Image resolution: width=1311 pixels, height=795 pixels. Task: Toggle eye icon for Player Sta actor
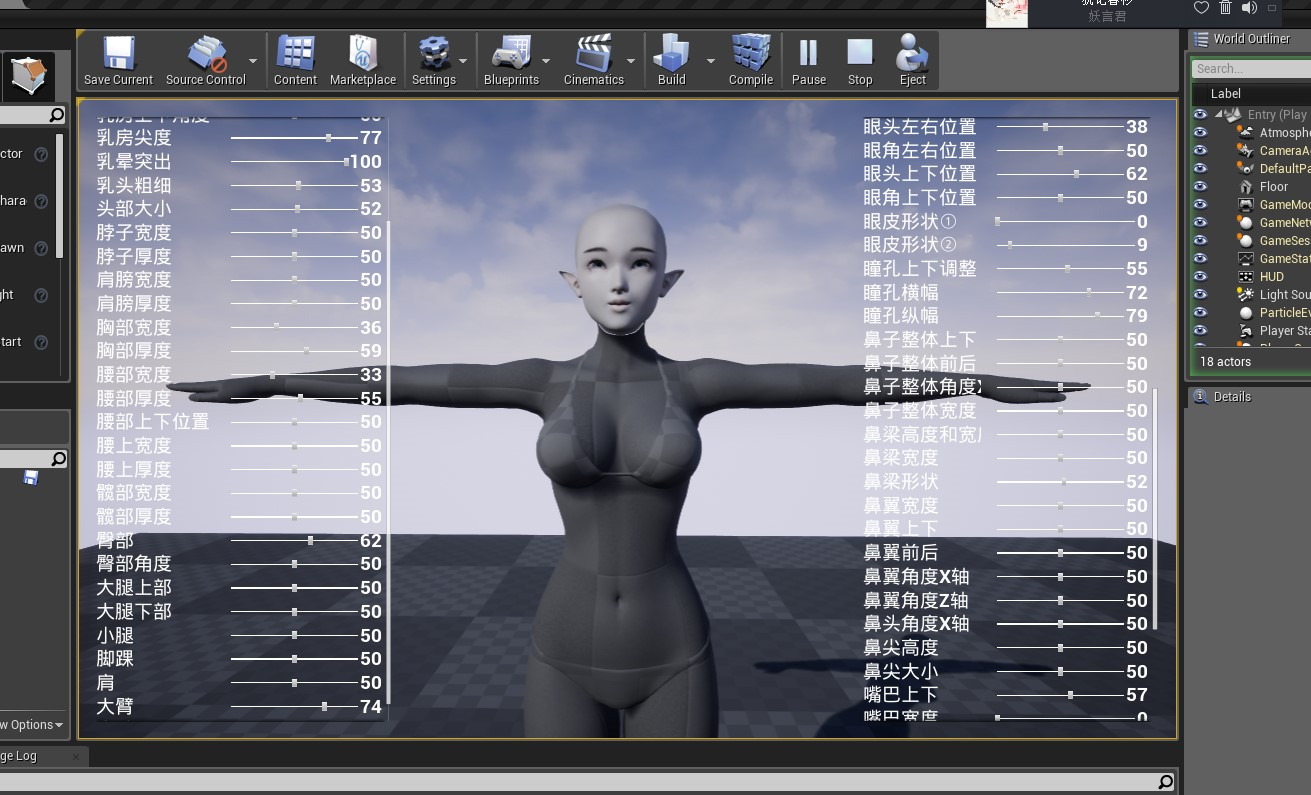coord(1200,331)
